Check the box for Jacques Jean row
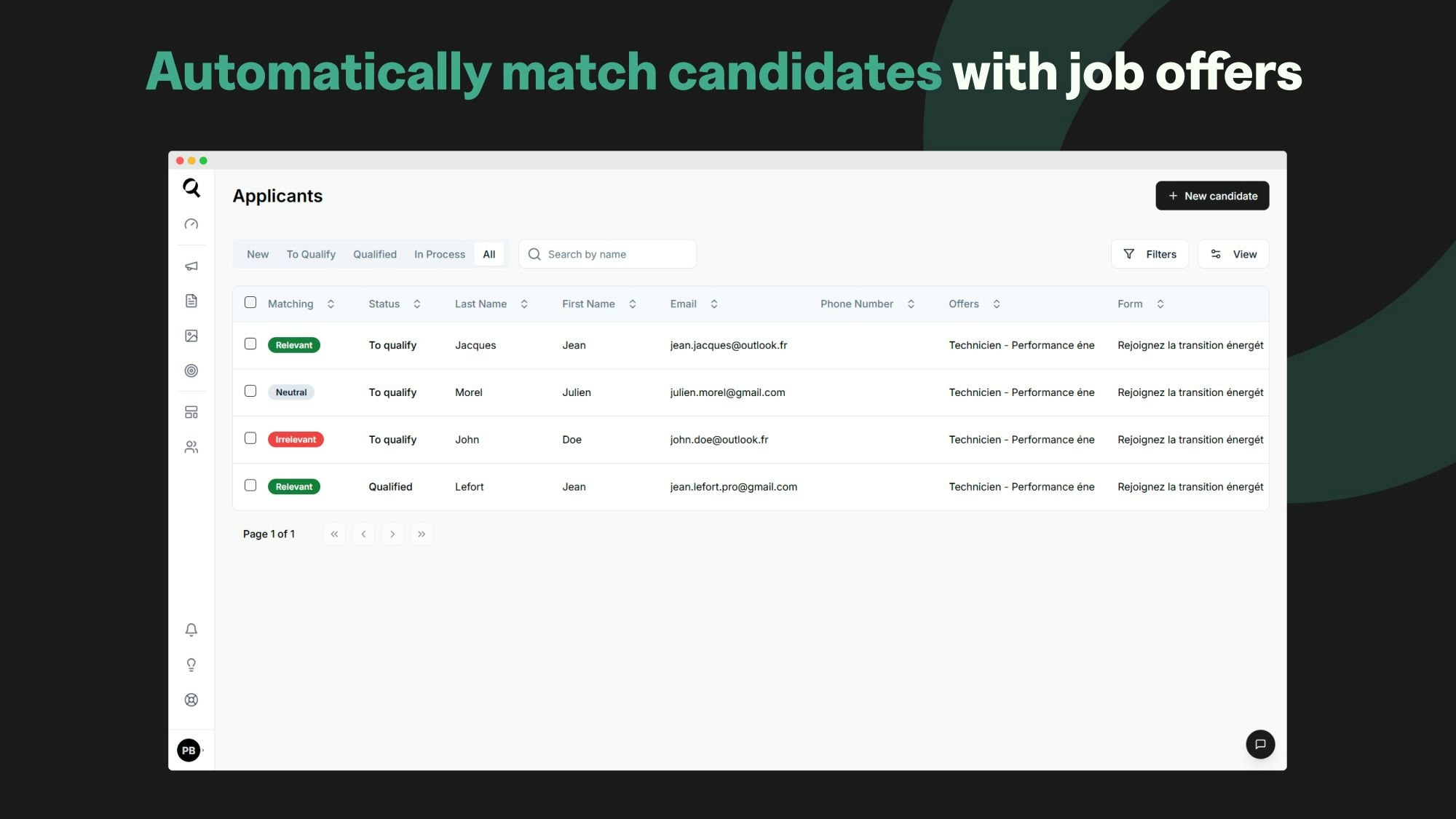This screenshot has width=1456, height=819. [x=250, y=344]
